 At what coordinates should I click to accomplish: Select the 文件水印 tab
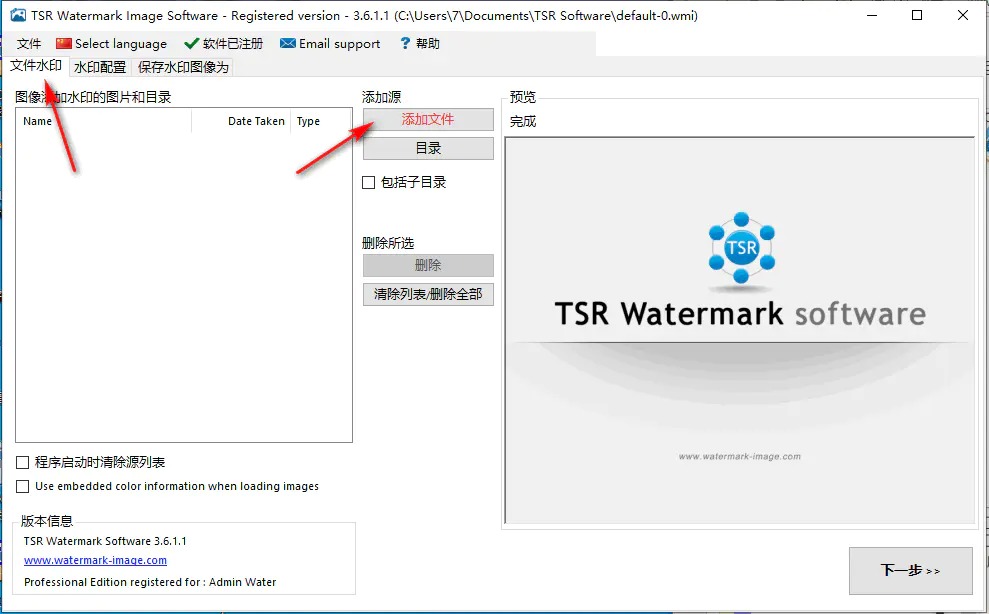36,66
